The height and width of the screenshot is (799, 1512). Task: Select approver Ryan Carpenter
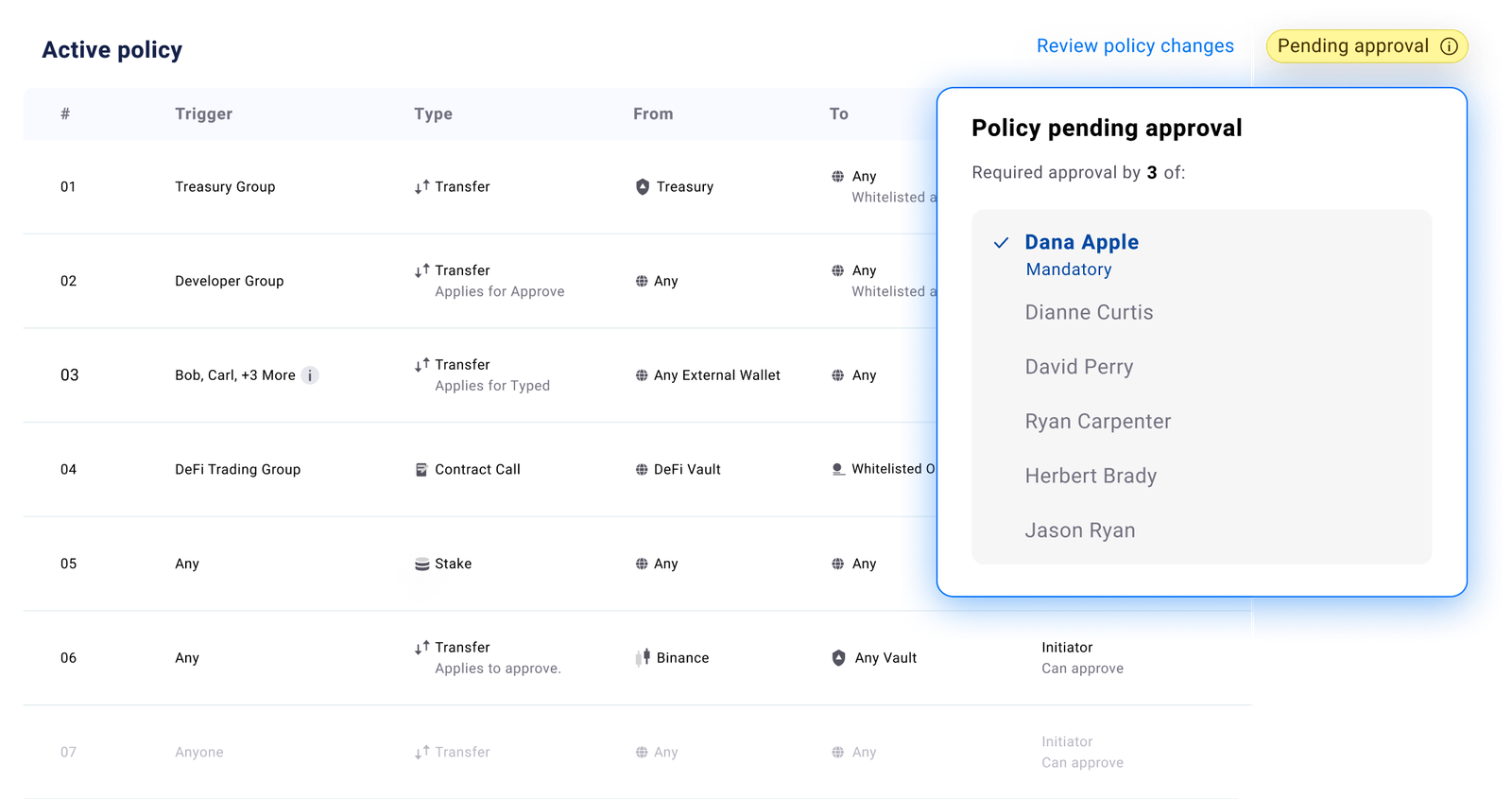tap(1098, 422)
